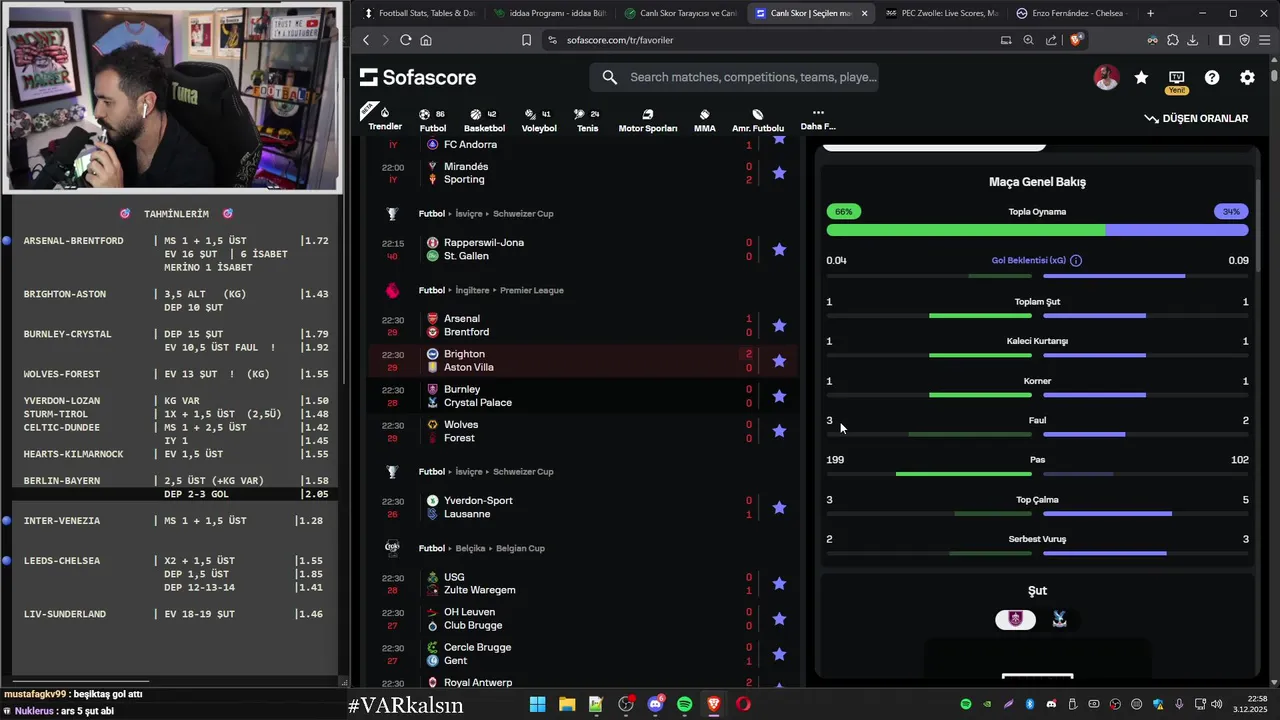This screenshot has height=720, width=1280.
Task: Unfavorite the Rapperswil-Jona–St. Gallen match star
Action: click(779, 249)
